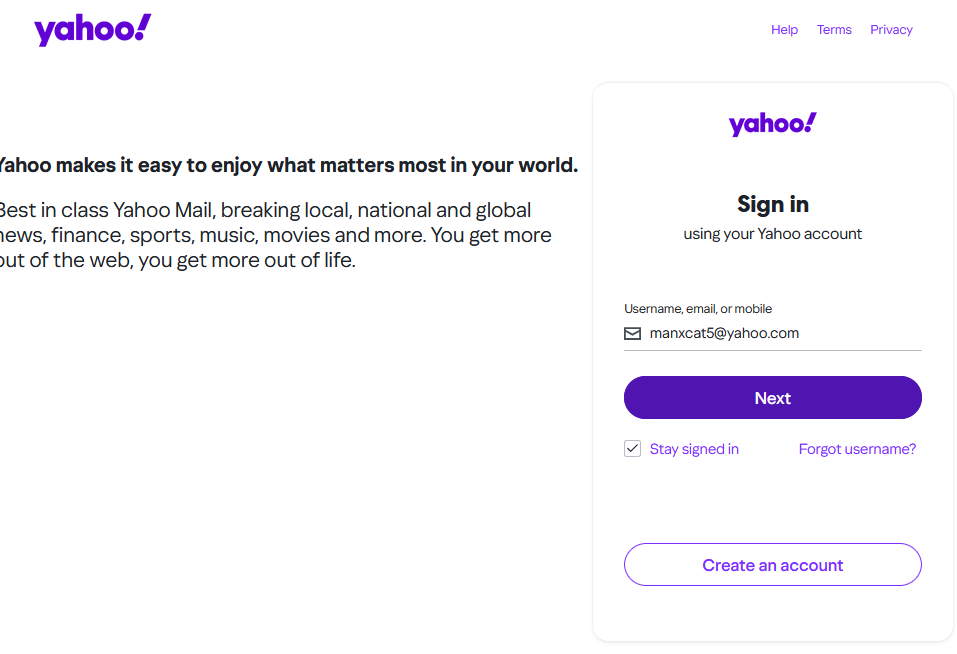The image size is (957, 654).
Task: Click the 'Stay signed in' label text
Action: (694, 449)
